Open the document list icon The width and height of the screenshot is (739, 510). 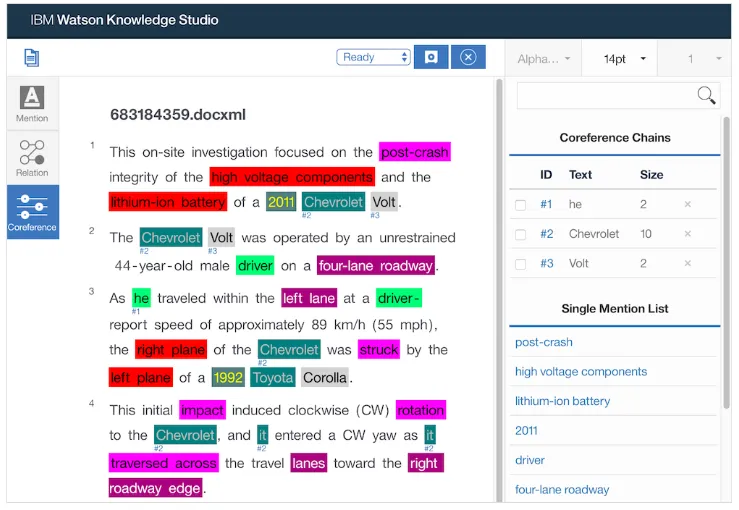pyautogui.click(x=32, y=58)
